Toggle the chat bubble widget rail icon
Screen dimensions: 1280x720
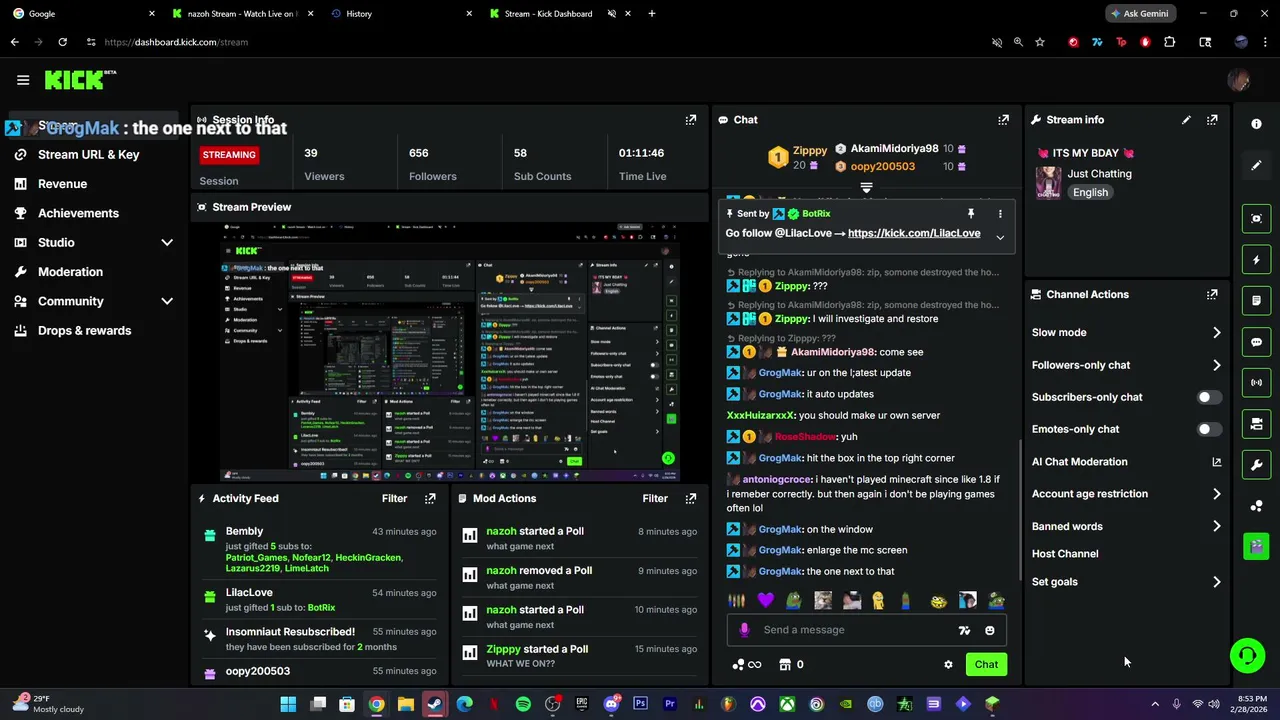point(1256,342)
